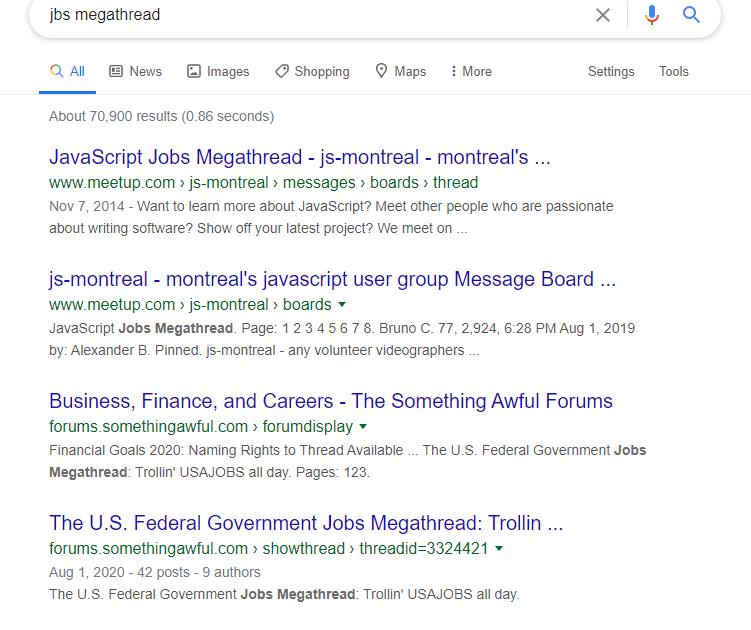Expand dropdown arrow beside meetup.com boards URL
Image resolution: width=751 pixels, height=630 pixels.
click(343, 305)
